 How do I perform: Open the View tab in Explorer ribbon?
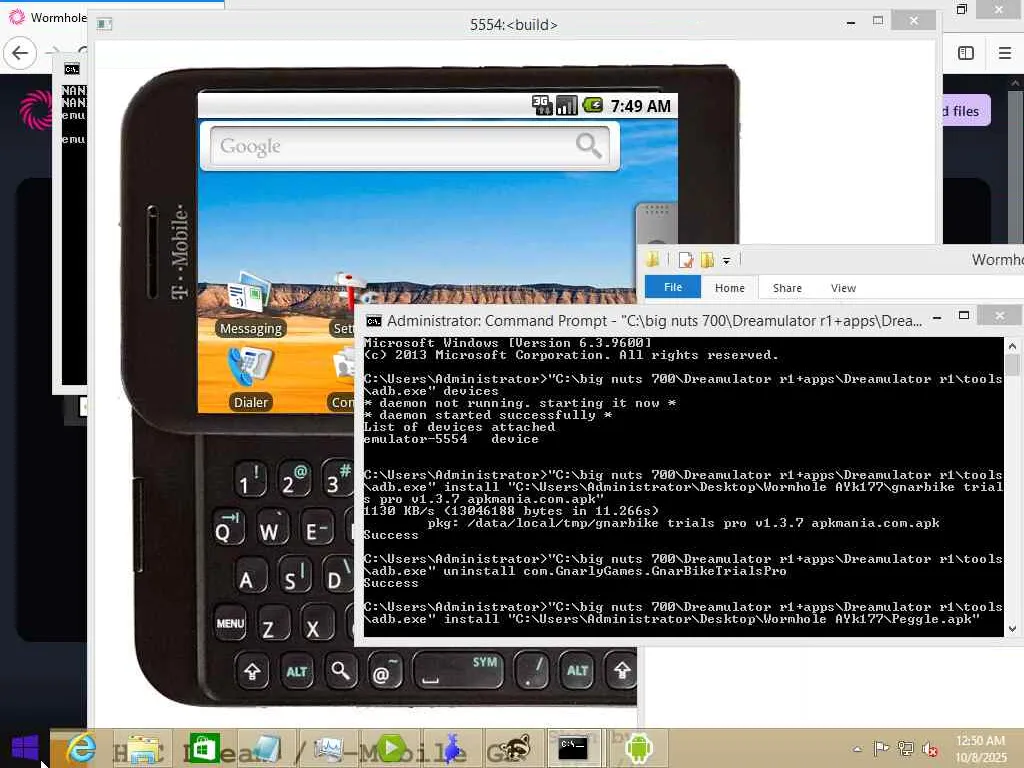843,288
